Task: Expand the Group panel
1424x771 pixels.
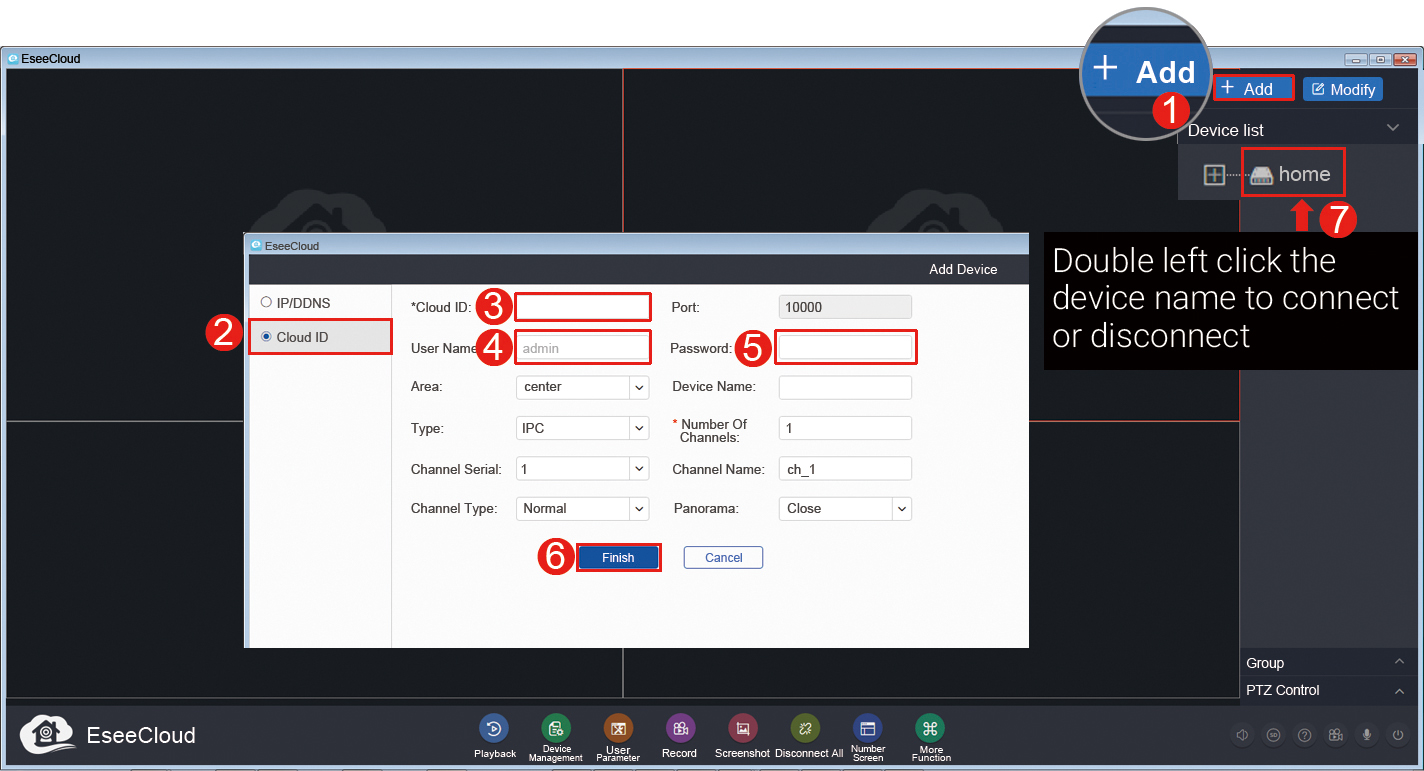Action: pyautogui.click(x=1399, y=663)
